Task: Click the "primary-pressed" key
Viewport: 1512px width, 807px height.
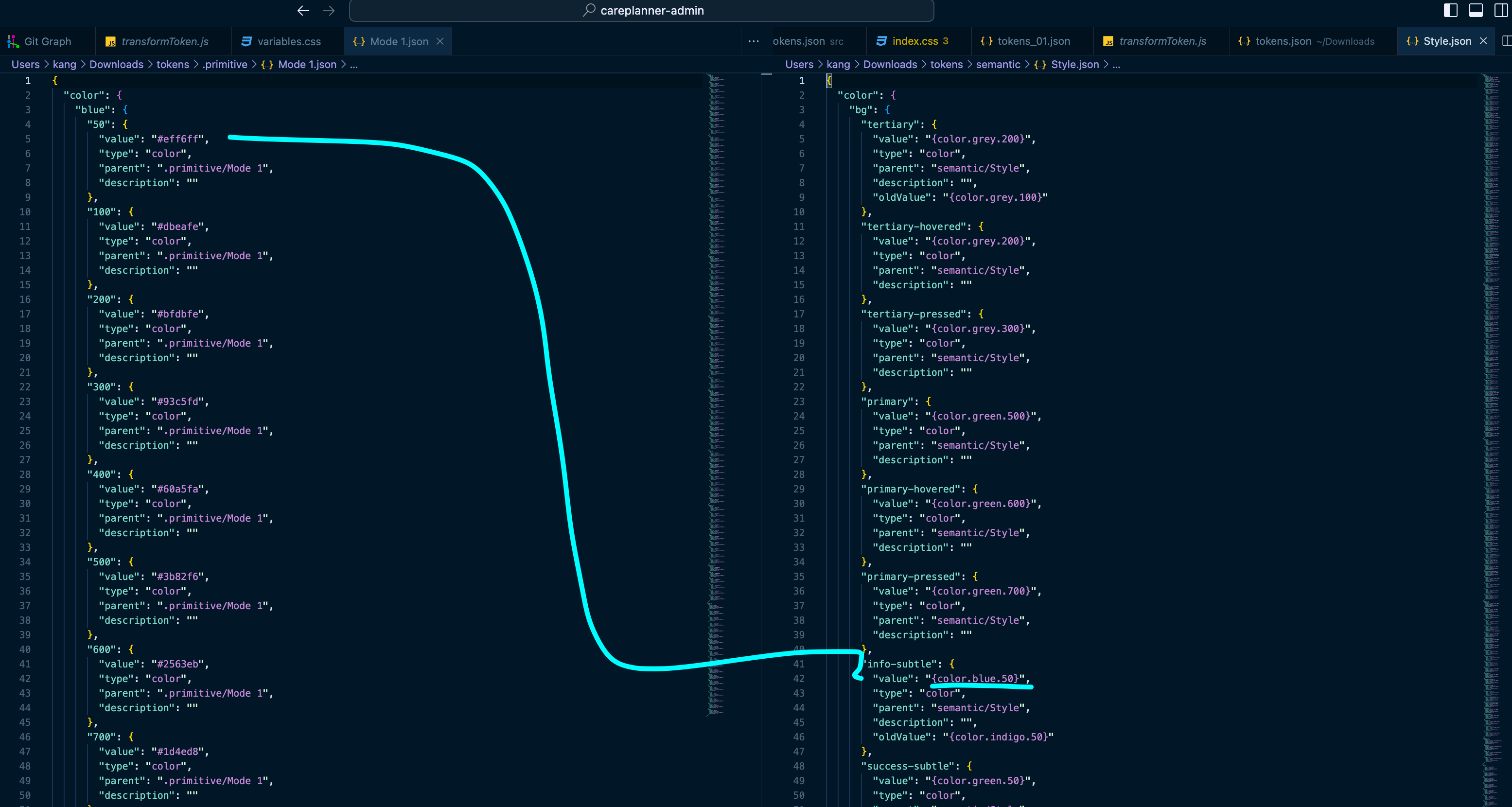Action: [x=911, y=577]
